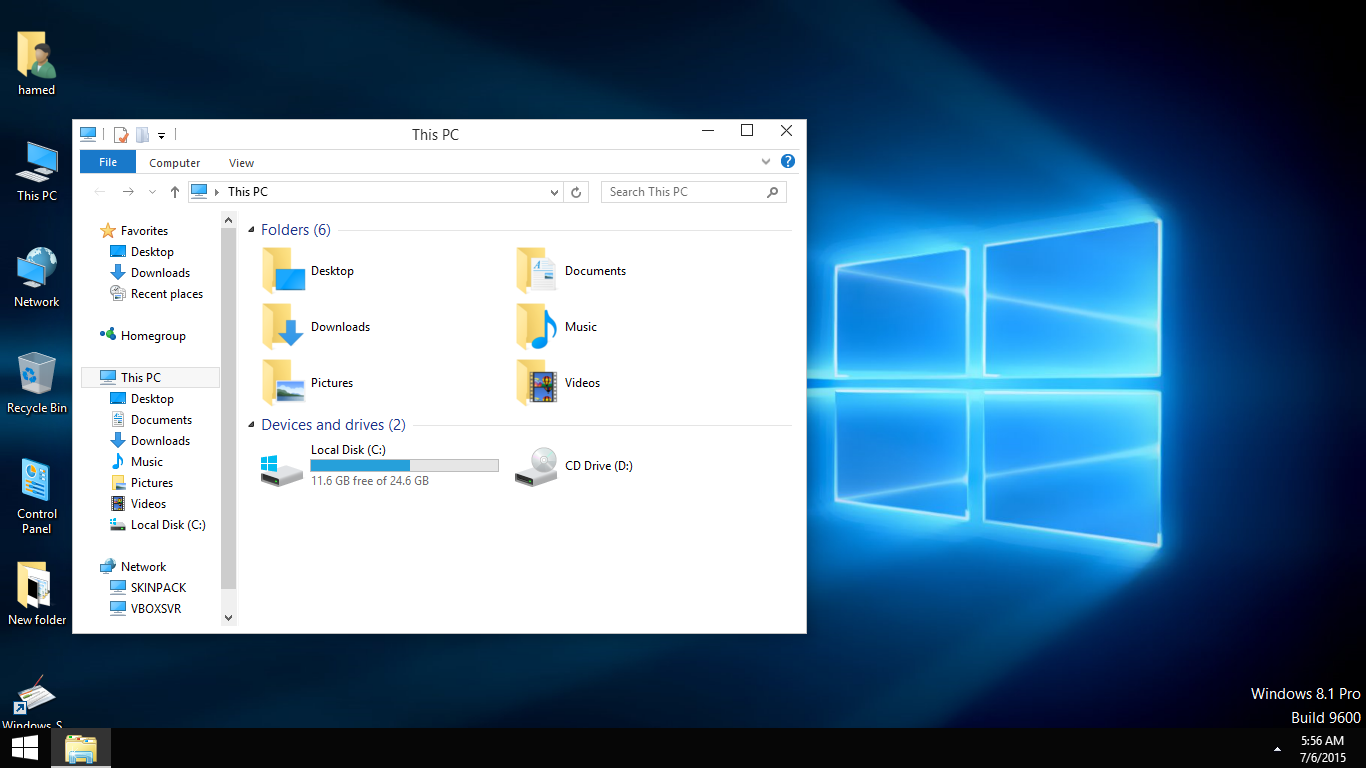
Task: Click the Help question mark icon
Action: pyautogui.click(x=788, y=162)
